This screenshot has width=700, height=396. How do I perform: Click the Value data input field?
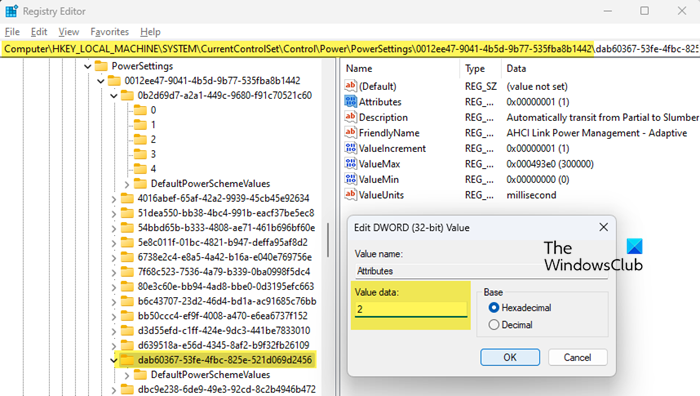[x=411, y=309]
